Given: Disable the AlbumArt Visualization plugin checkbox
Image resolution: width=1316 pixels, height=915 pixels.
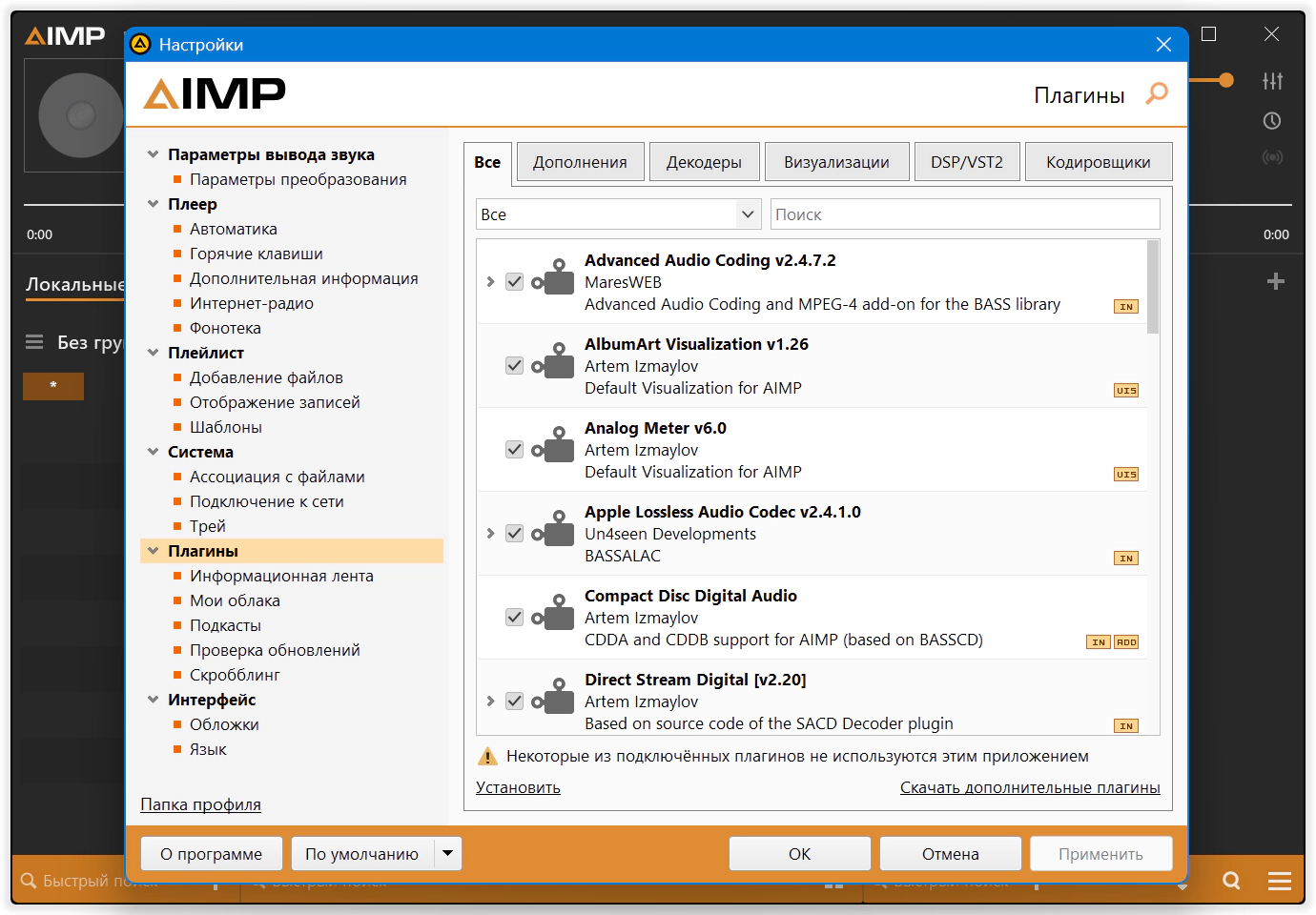Looking at the screenshot, I should pos(515,365).
